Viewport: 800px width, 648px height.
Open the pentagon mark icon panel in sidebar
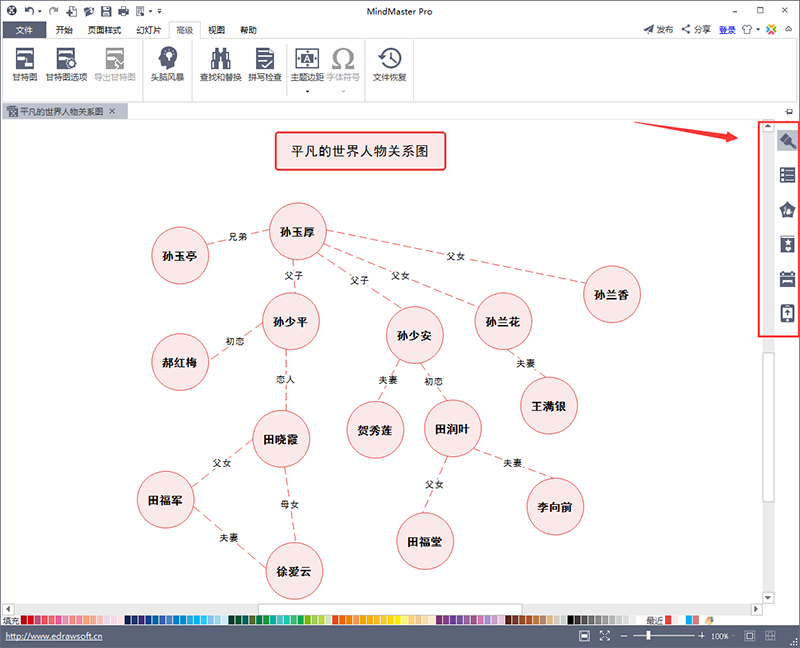tap(787, 210)
